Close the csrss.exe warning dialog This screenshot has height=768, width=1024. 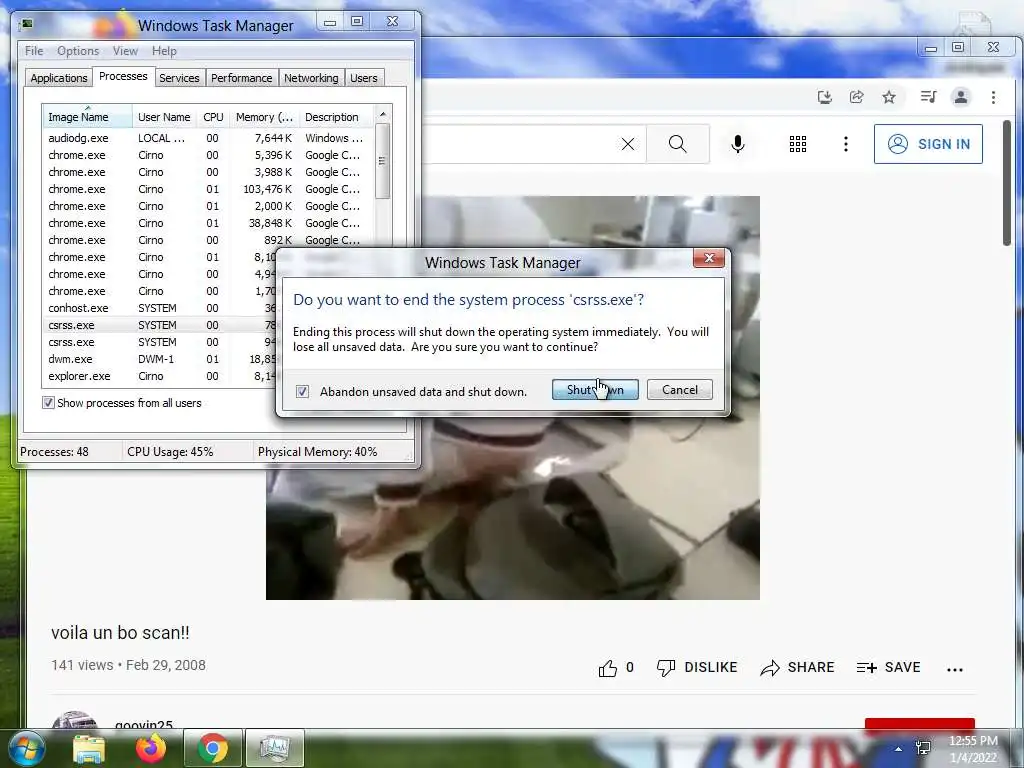tap(709, 258)
